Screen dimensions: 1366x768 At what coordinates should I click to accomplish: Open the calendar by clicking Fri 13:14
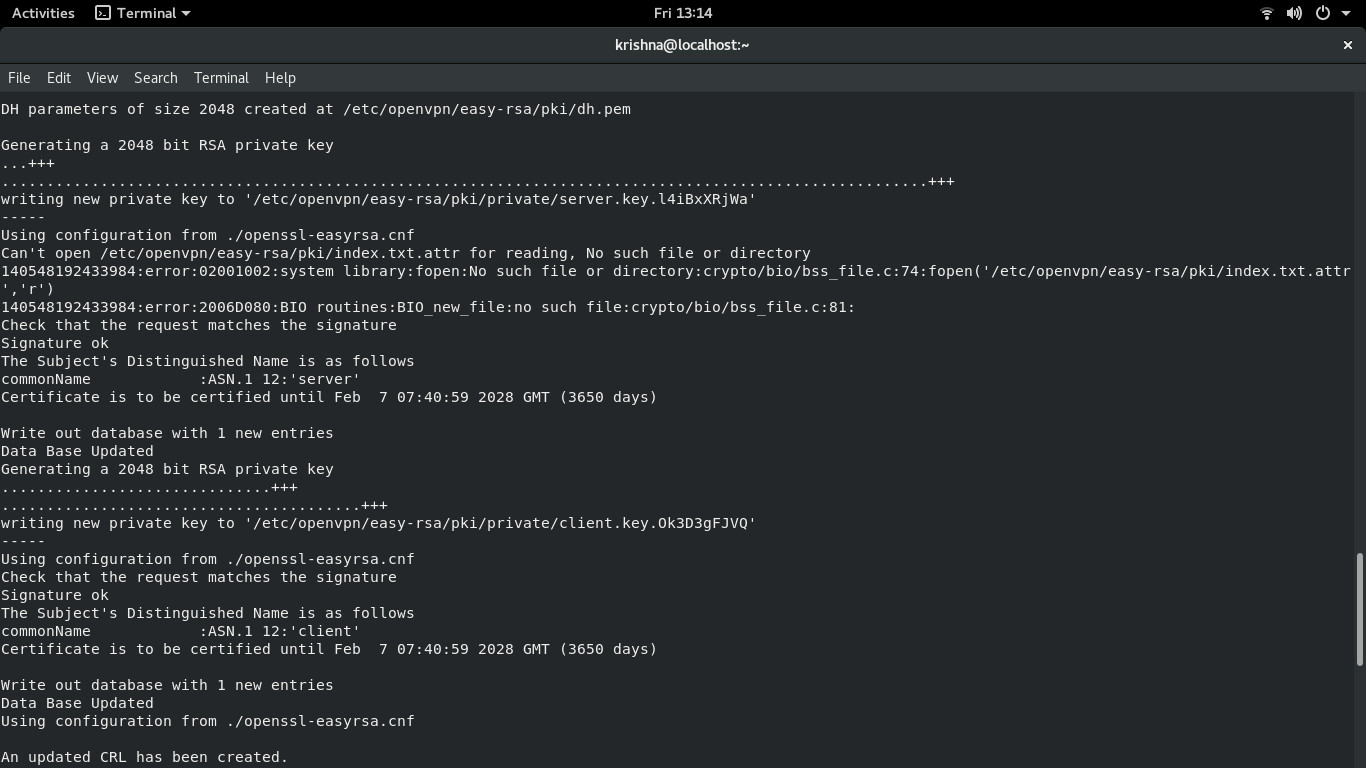click(683, 13)
